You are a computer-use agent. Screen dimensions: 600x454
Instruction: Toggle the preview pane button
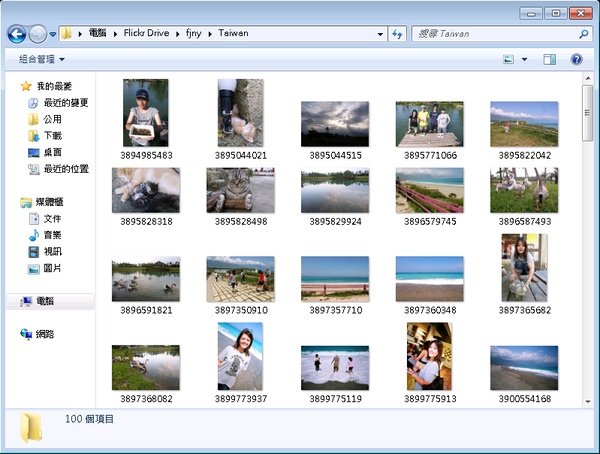click(549, 59)
